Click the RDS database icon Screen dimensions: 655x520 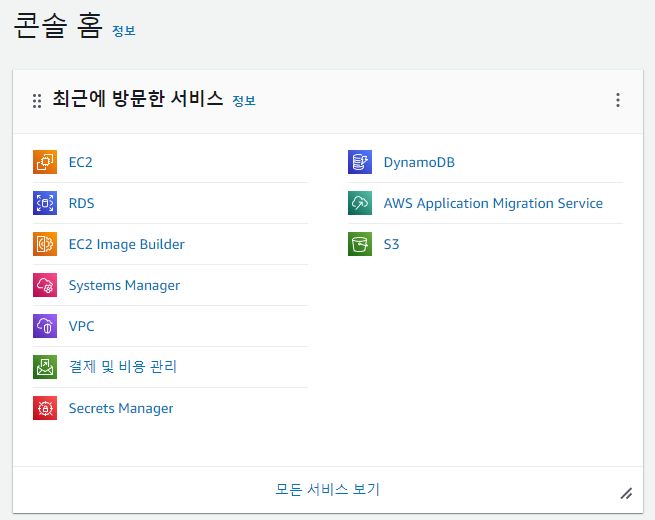[x=45, y=203]
